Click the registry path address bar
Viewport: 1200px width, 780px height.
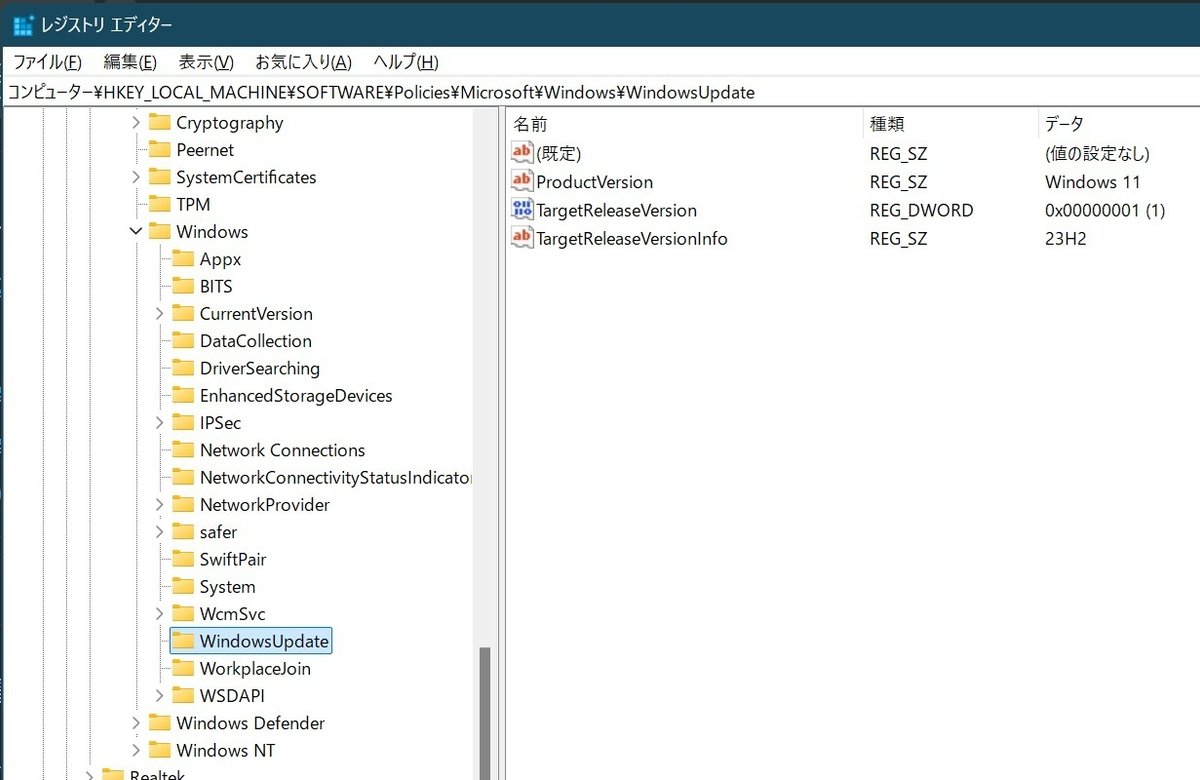click(600, 92)
